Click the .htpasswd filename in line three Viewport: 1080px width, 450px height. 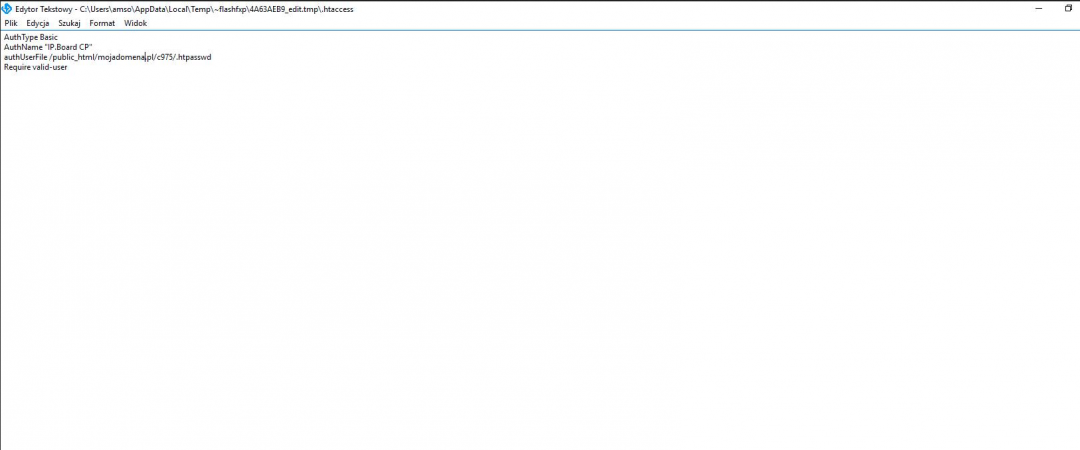coord(194,57)
